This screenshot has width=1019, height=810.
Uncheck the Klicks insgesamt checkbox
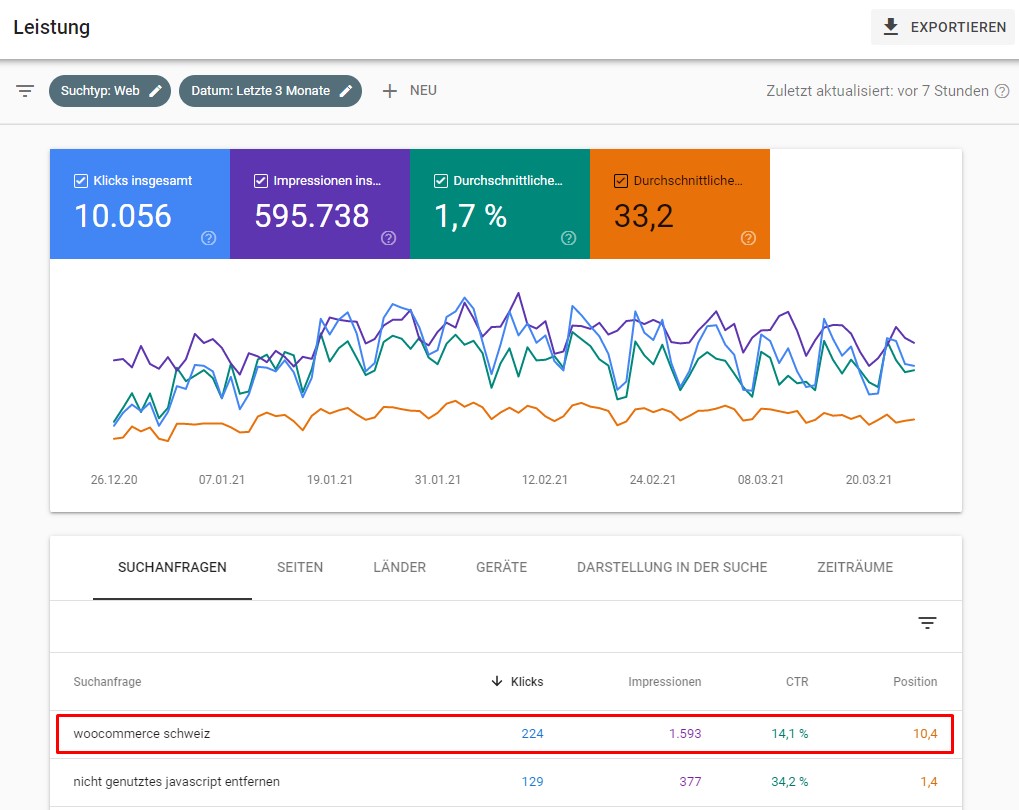point(81,181)
